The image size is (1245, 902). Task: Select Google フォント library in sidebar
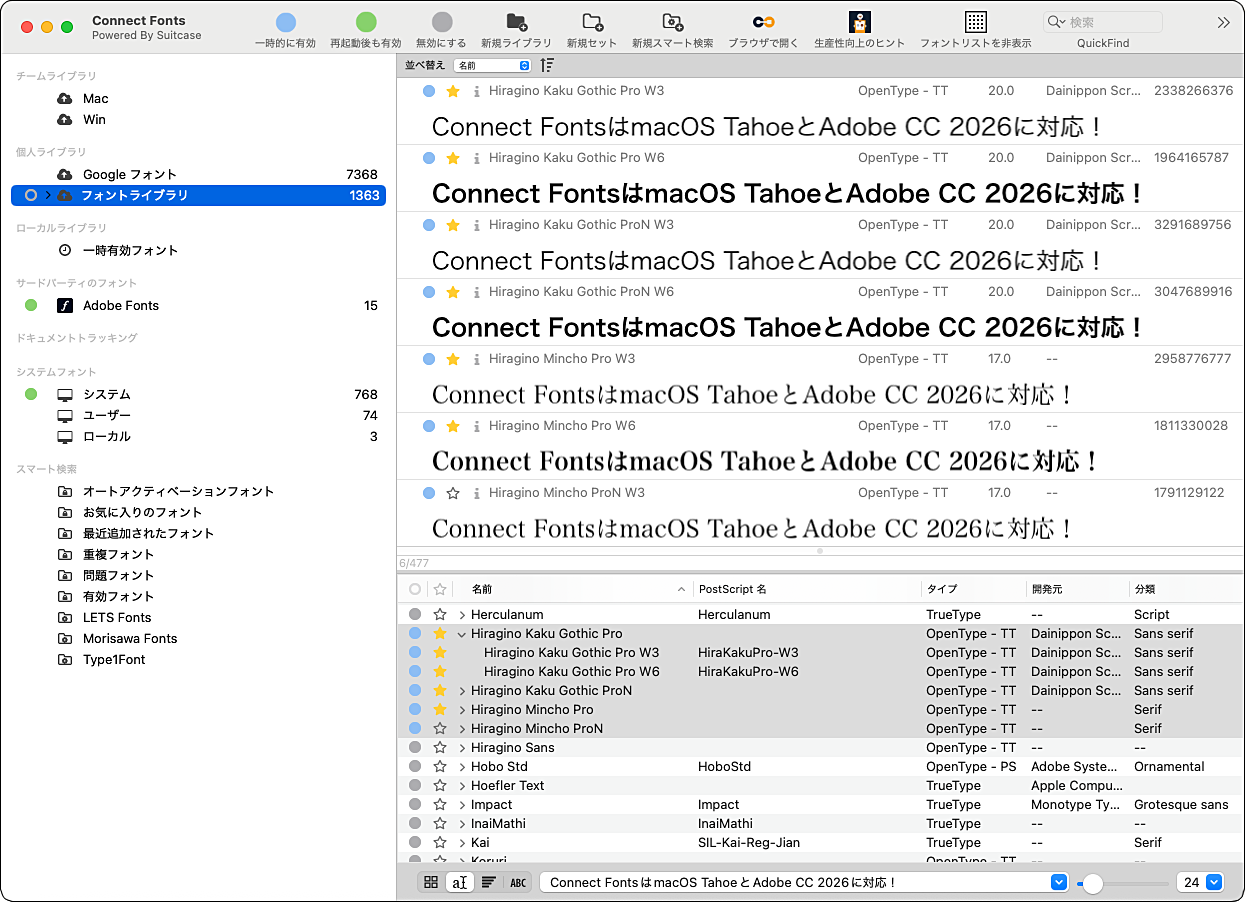(x=129, y=175)
